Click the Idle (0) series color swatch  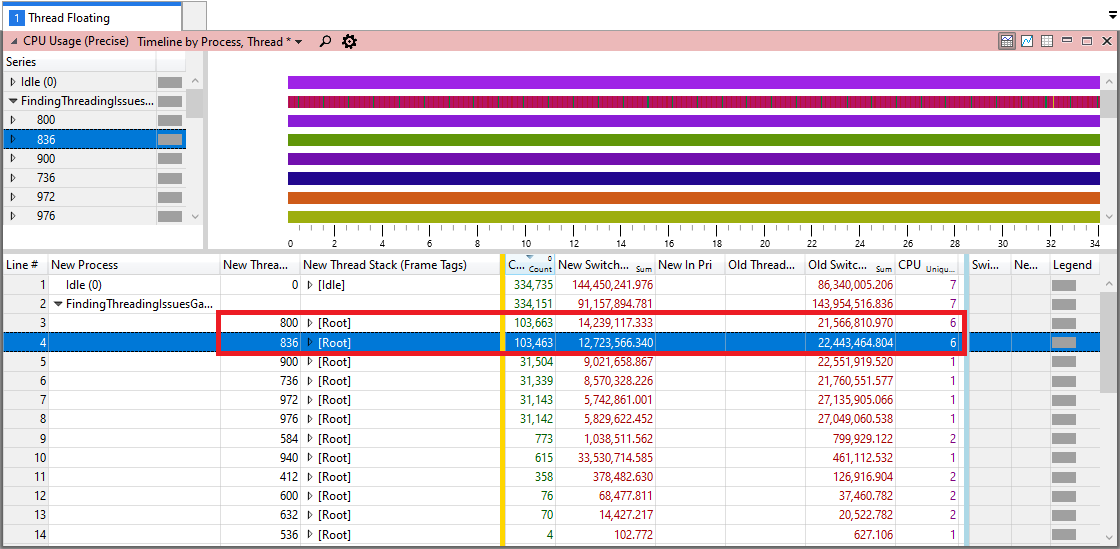coord(170,82)
